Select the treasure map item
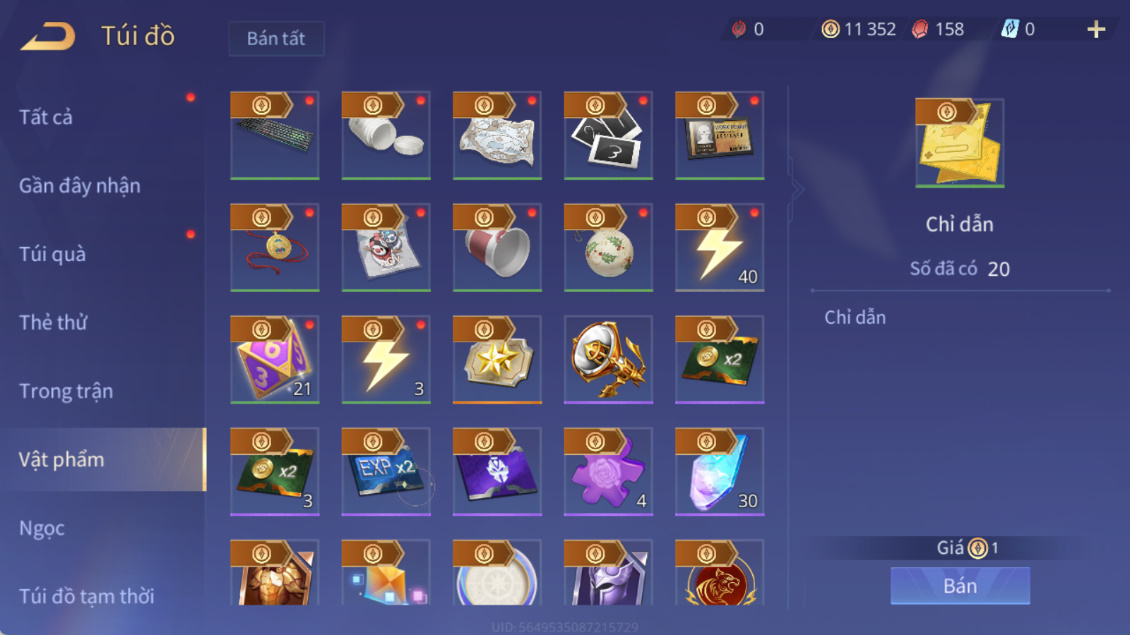The image size is (1130, 635). coord(497,136)
